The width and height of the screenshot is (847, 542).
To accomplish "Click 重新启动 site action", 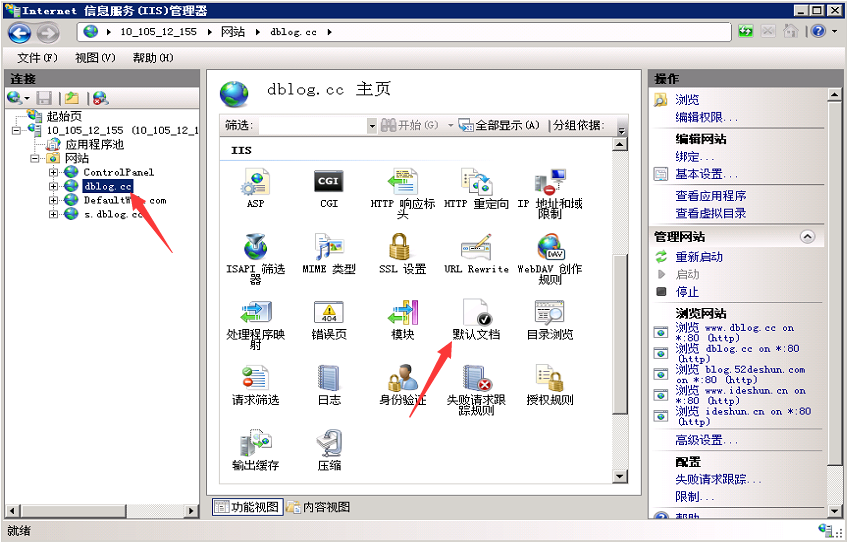I will pos(699,257).
